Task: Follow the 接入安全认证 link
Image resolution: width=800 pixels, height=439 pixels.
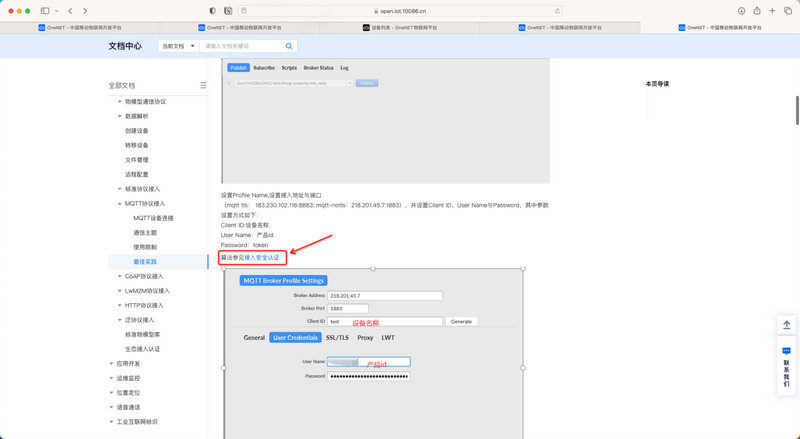Action: (262, 258)
